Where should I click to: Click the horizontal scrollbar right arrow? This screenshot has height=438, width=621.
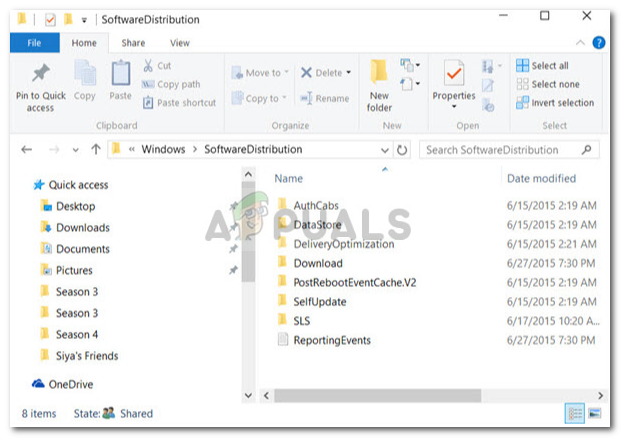tap(601, 395)
